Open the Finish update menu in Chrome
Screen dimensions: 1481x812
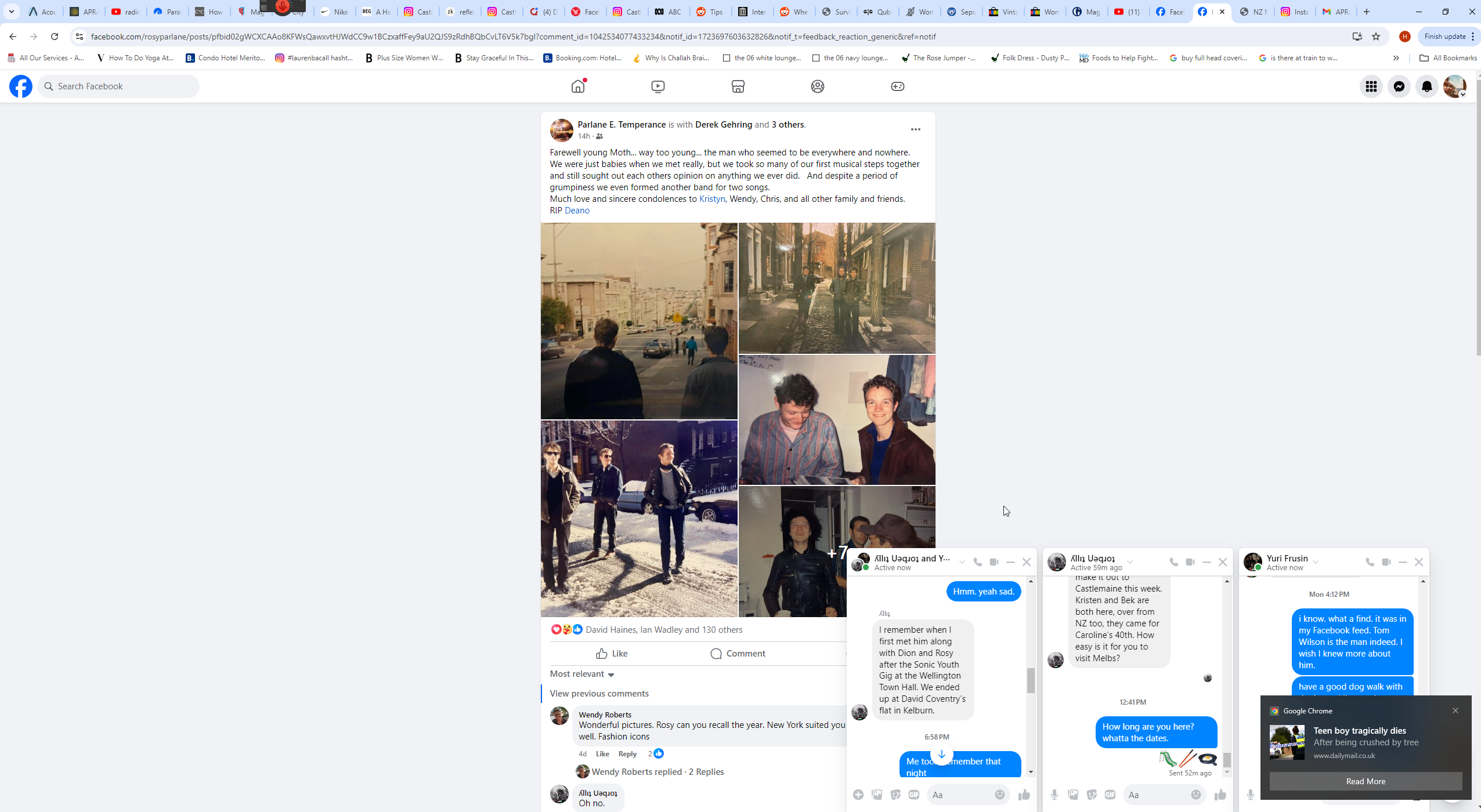pos(1449,37)
